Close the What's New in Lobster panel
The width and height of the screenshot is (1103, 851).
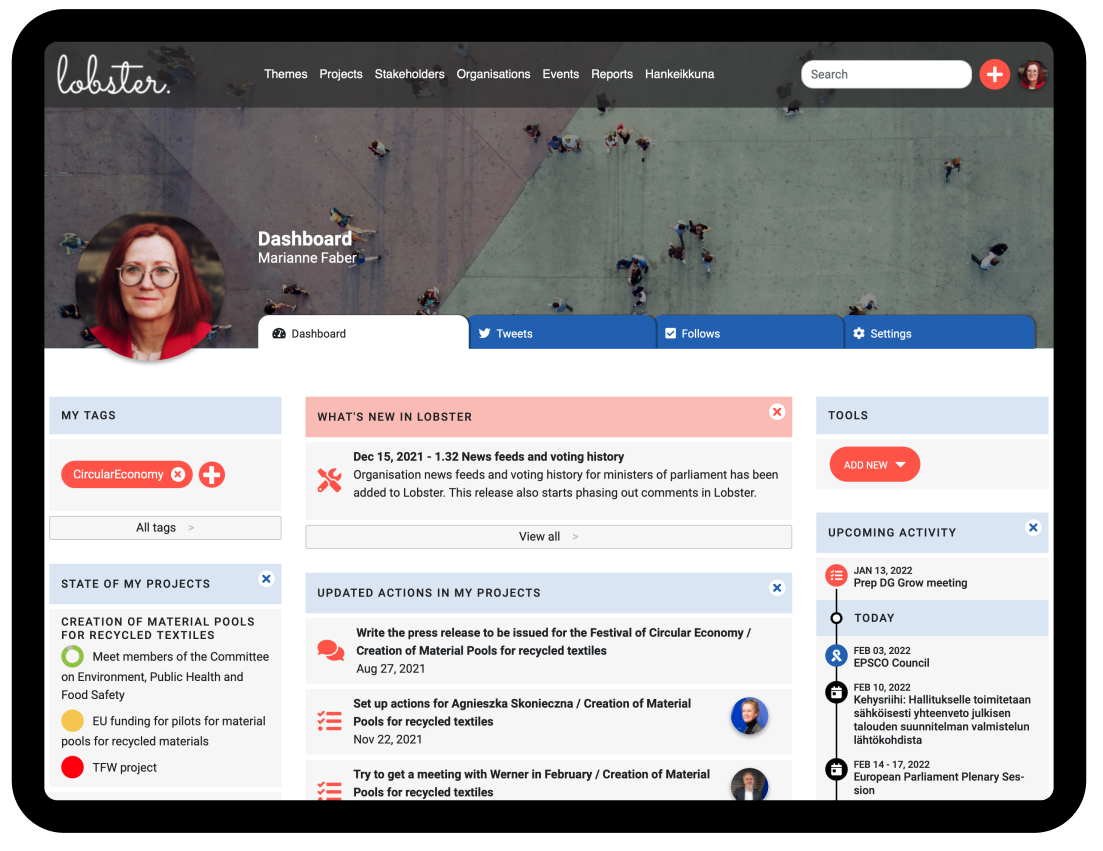[x=777, y=412]
